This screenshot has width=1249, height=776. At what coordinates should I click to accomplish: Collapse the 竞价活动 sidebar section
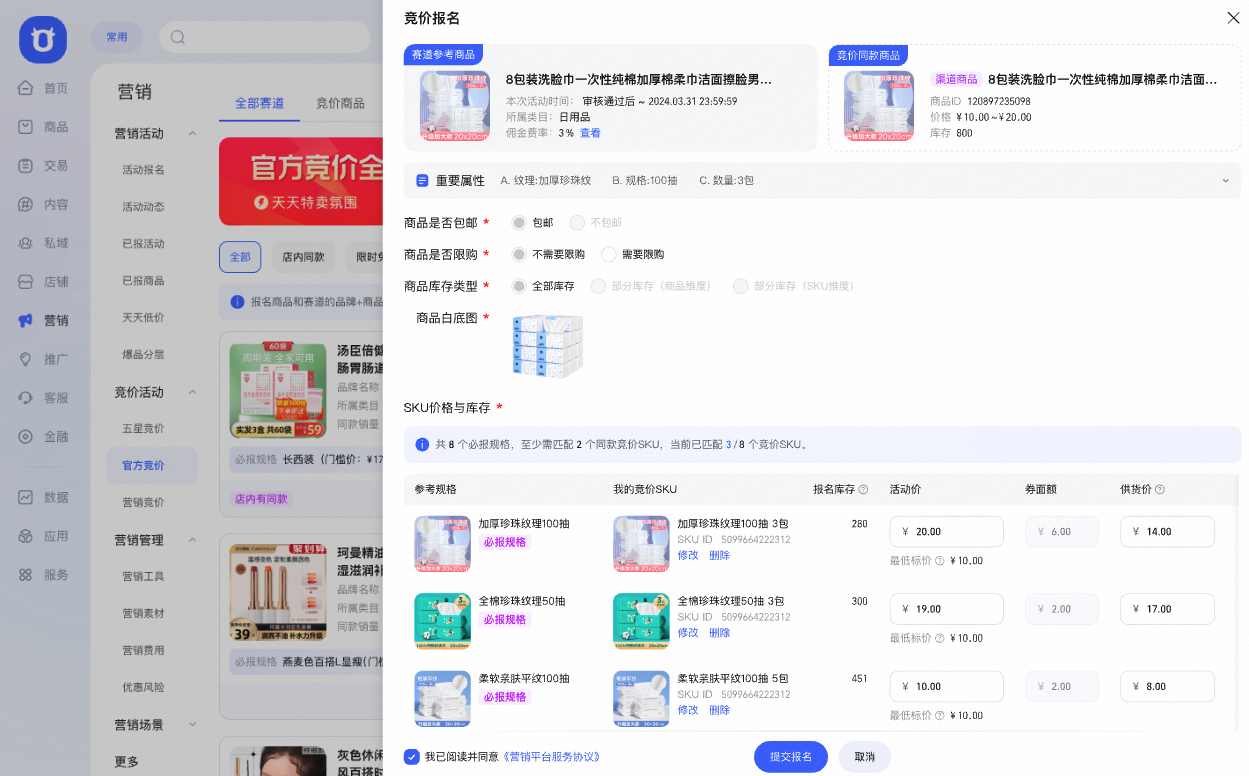(192, 392)
